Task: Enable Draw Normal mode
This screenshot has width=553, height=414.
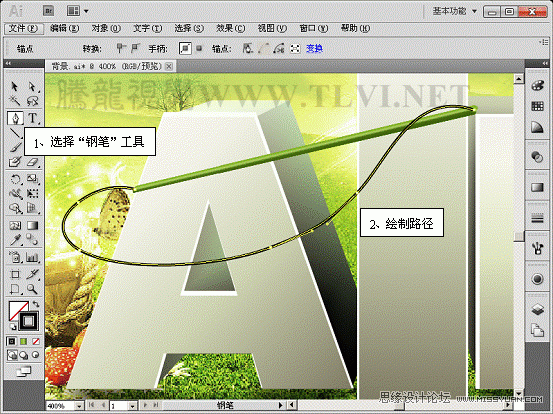Action: [12, 355]
